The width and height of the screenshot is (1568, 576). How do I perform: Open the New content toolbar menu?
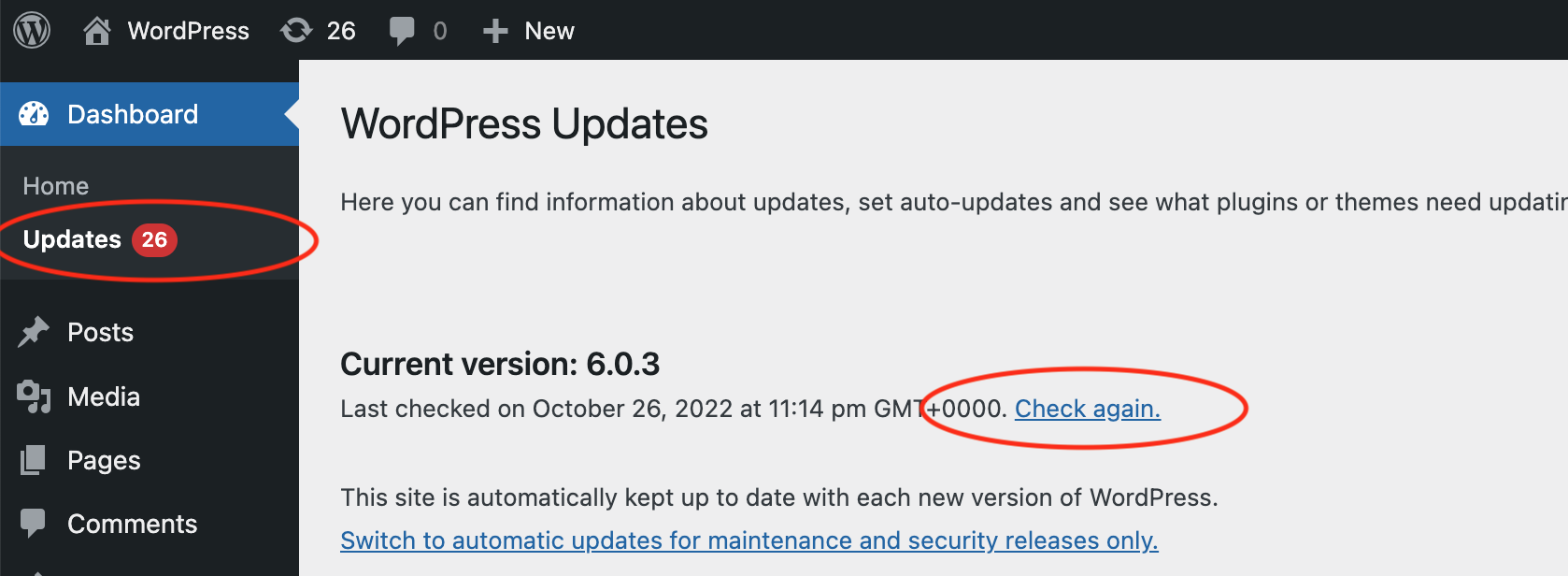tap(549, 31)
